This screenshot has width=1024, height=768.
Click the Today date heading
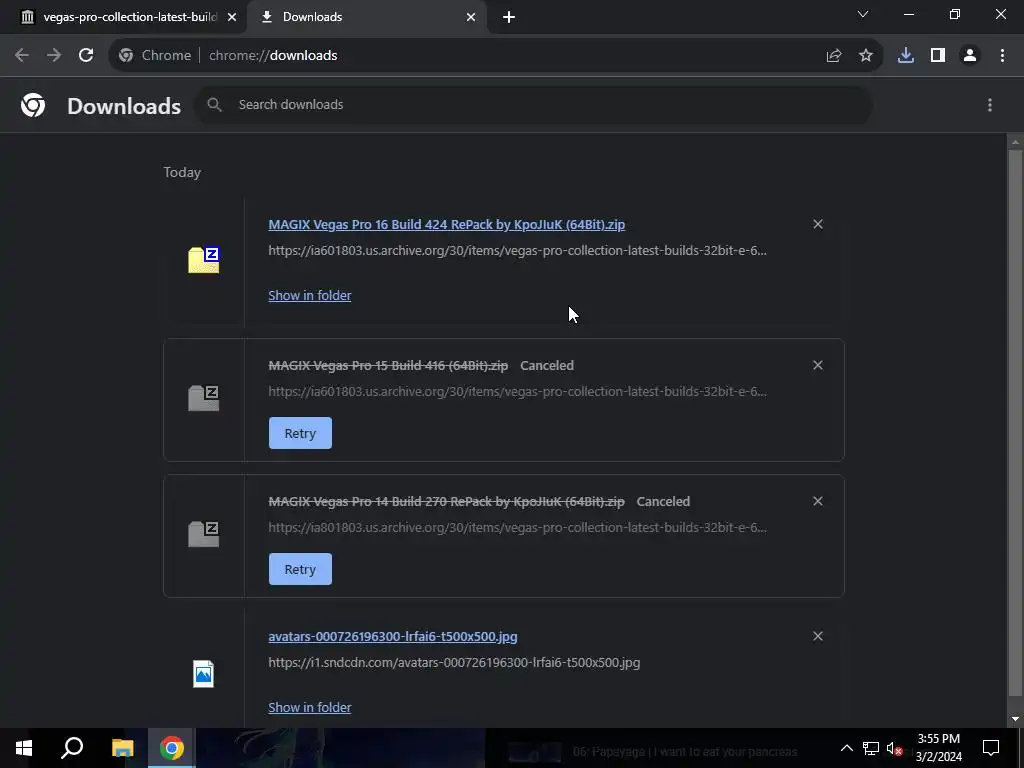point(182,172)
